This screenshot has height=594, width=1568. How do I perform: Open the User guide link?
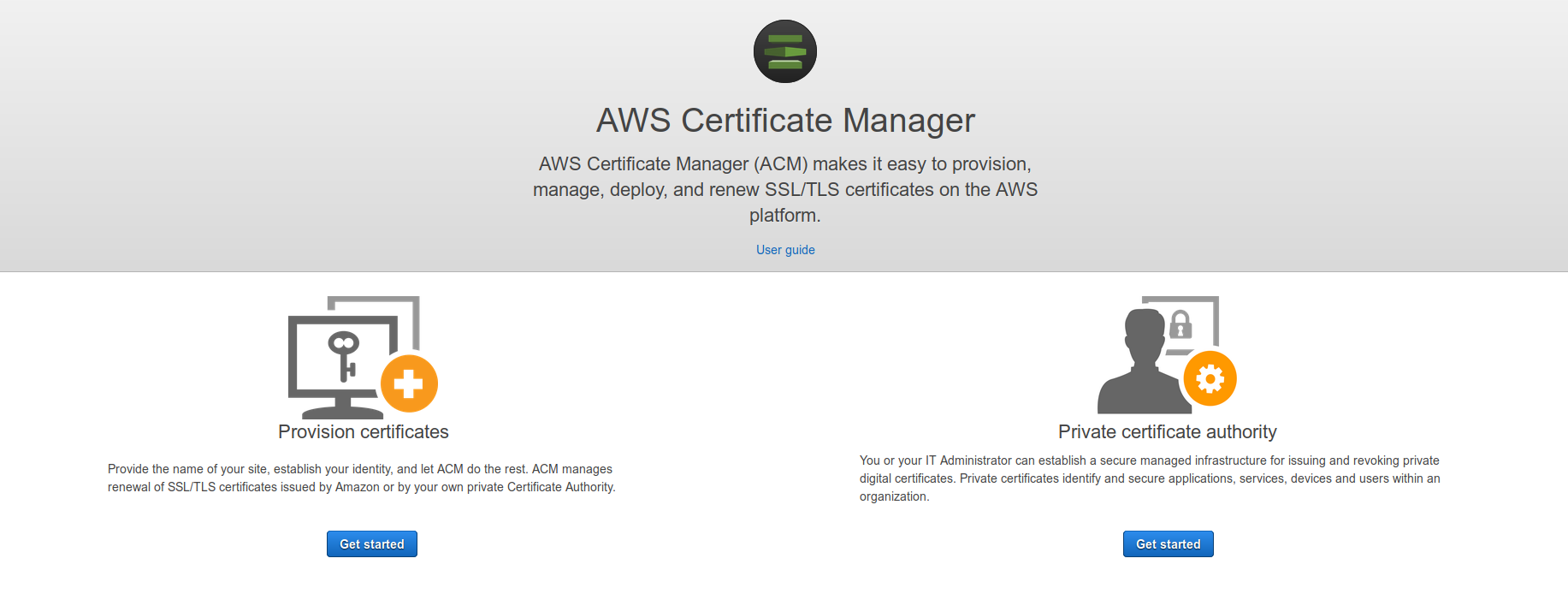tap(785, 250)
